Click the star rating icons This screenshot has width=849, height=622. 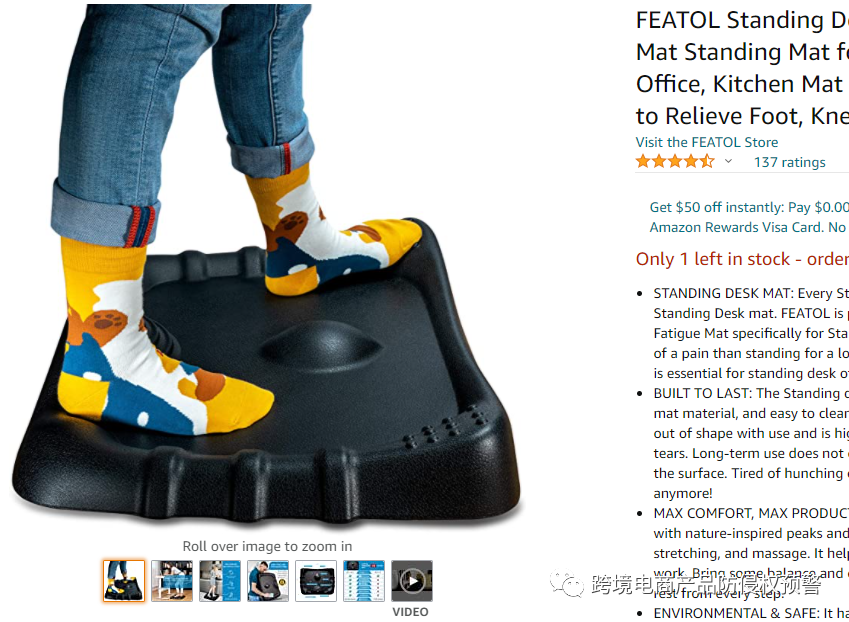coord(675,161)
